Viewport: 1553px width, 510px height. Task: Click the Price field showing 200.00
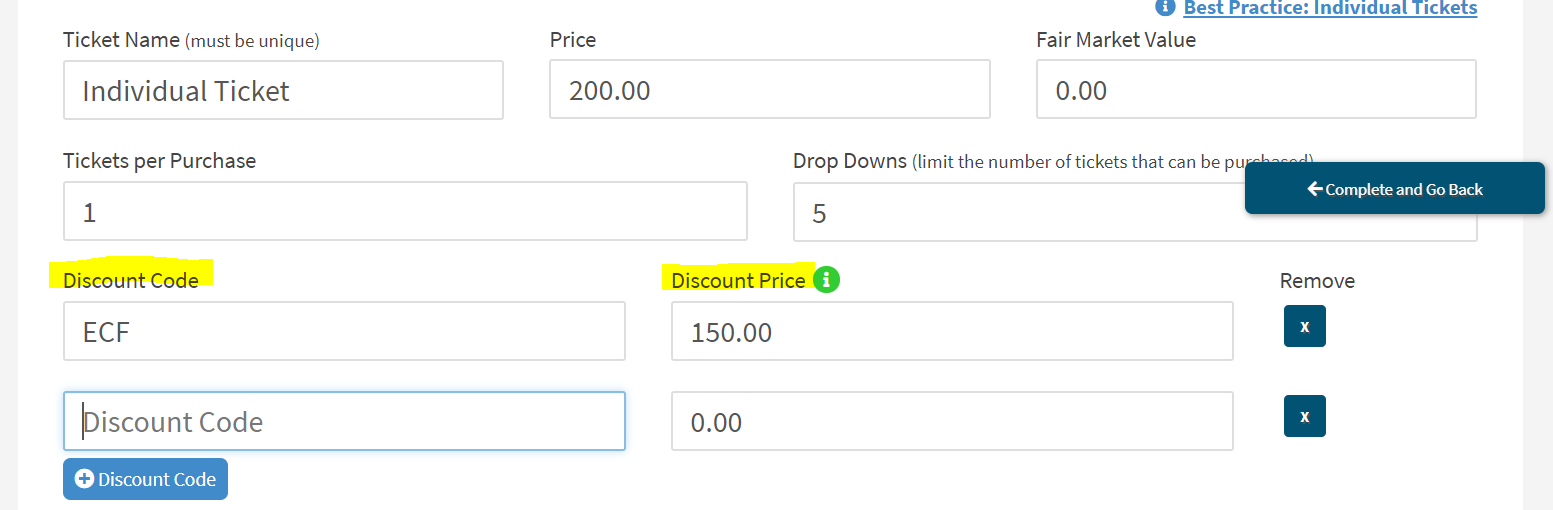point(769,90)
